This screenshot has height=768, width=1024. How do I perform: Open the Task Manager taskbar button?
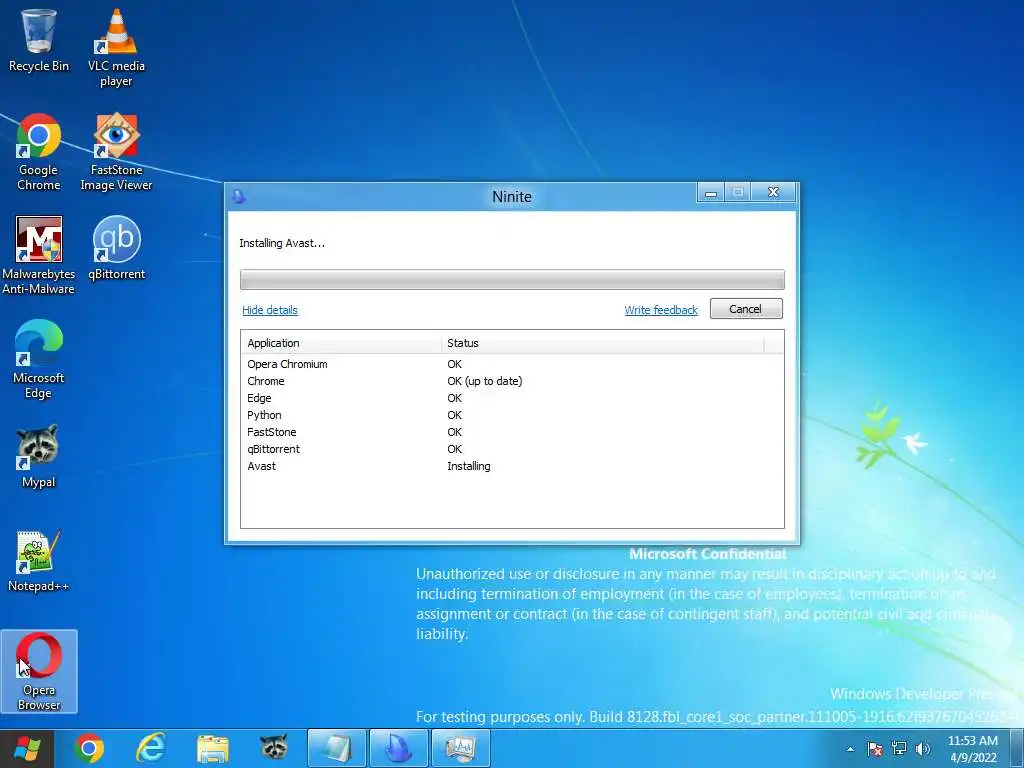461,748
